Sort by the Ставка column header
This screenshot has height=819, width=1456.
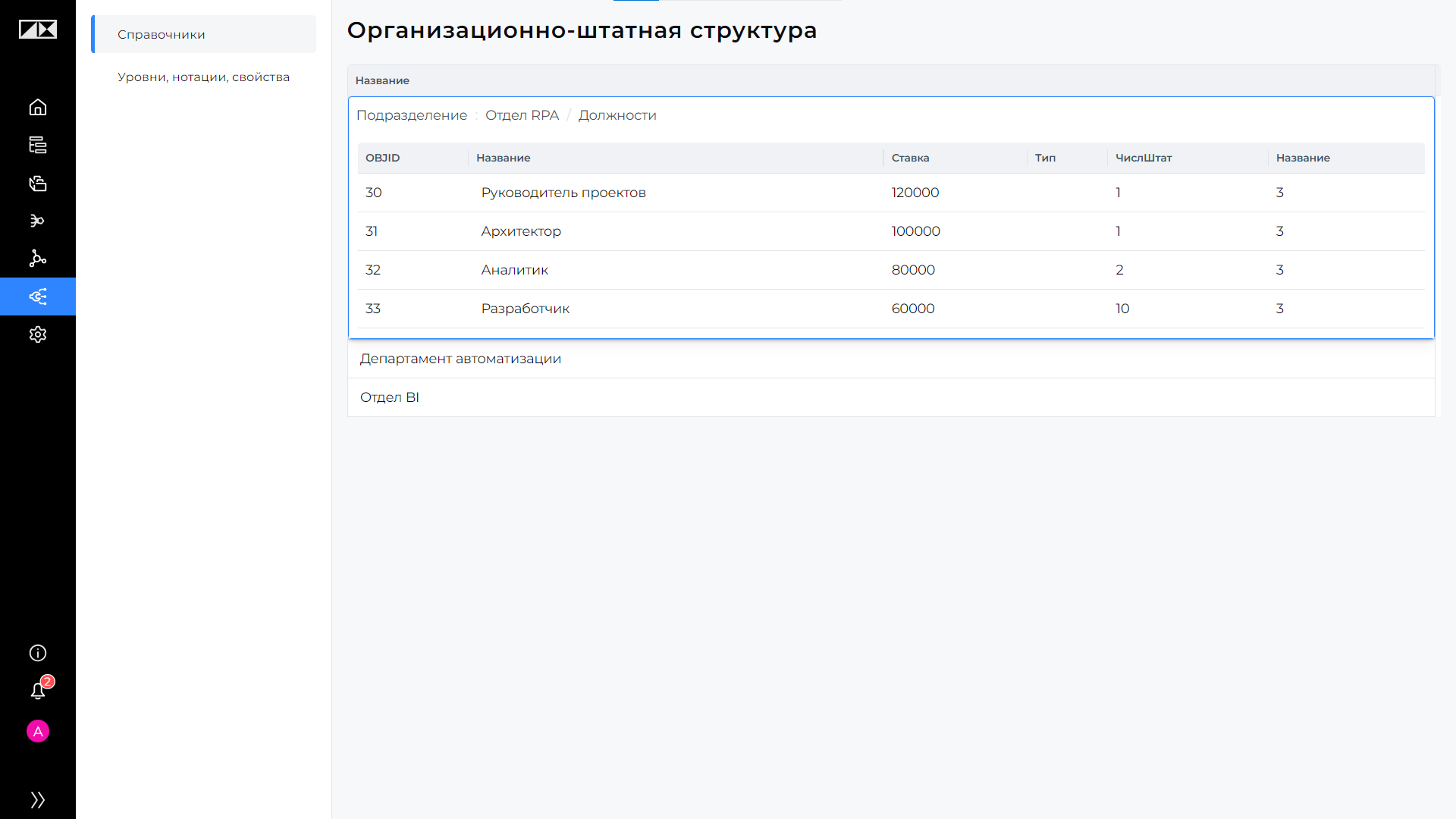910,158
